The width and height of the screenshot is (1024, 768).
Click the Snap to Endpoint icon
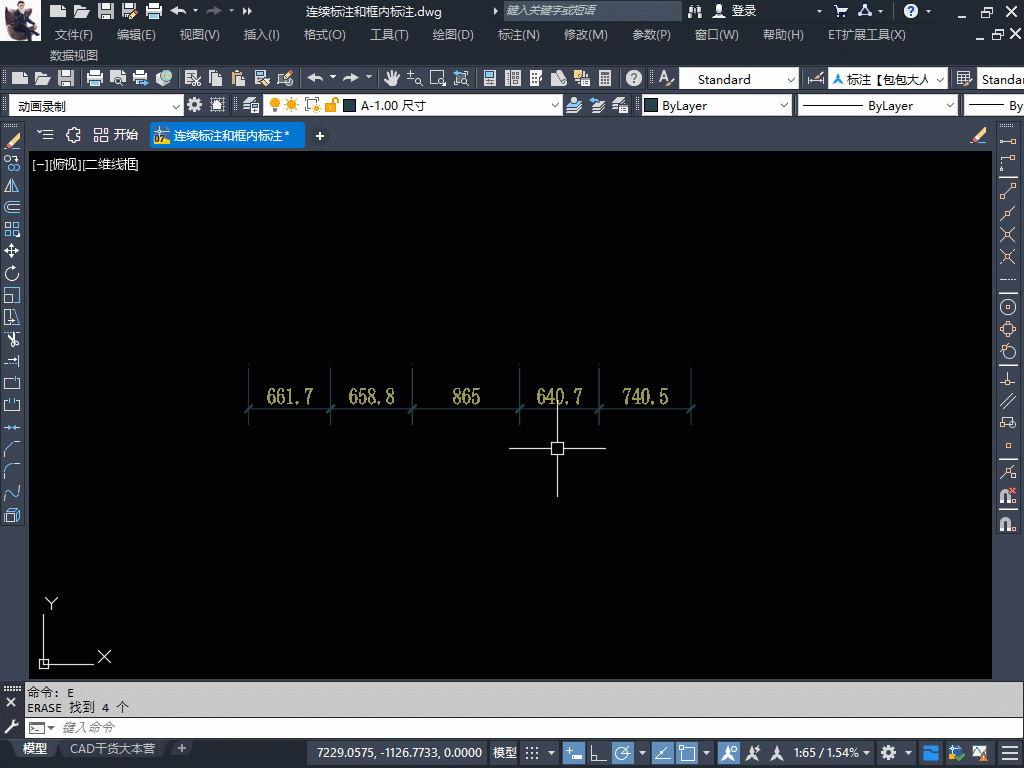point(1008,191)
